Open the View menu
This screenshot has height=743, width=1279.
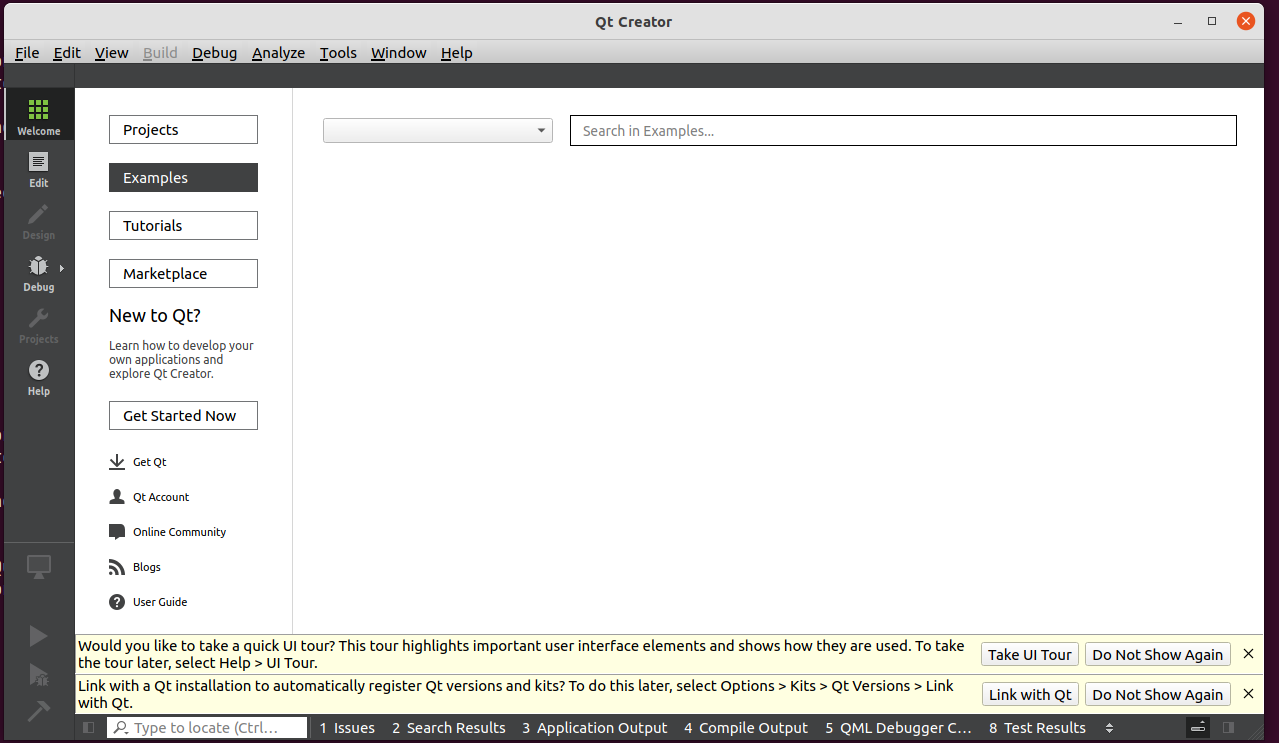click(111, 53)
